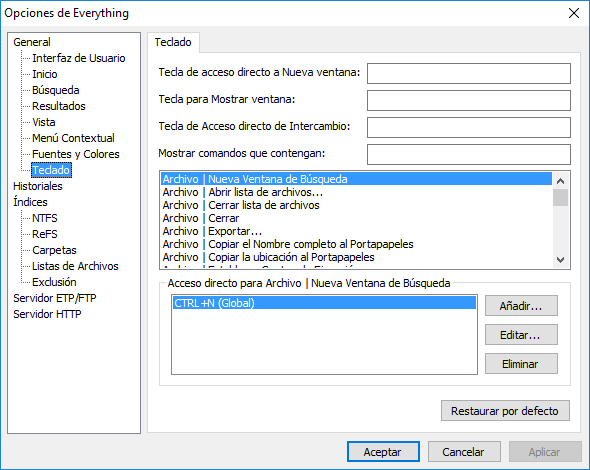Select the Archivo | Exportar command

pyautogui.click(x=356, y=231)
